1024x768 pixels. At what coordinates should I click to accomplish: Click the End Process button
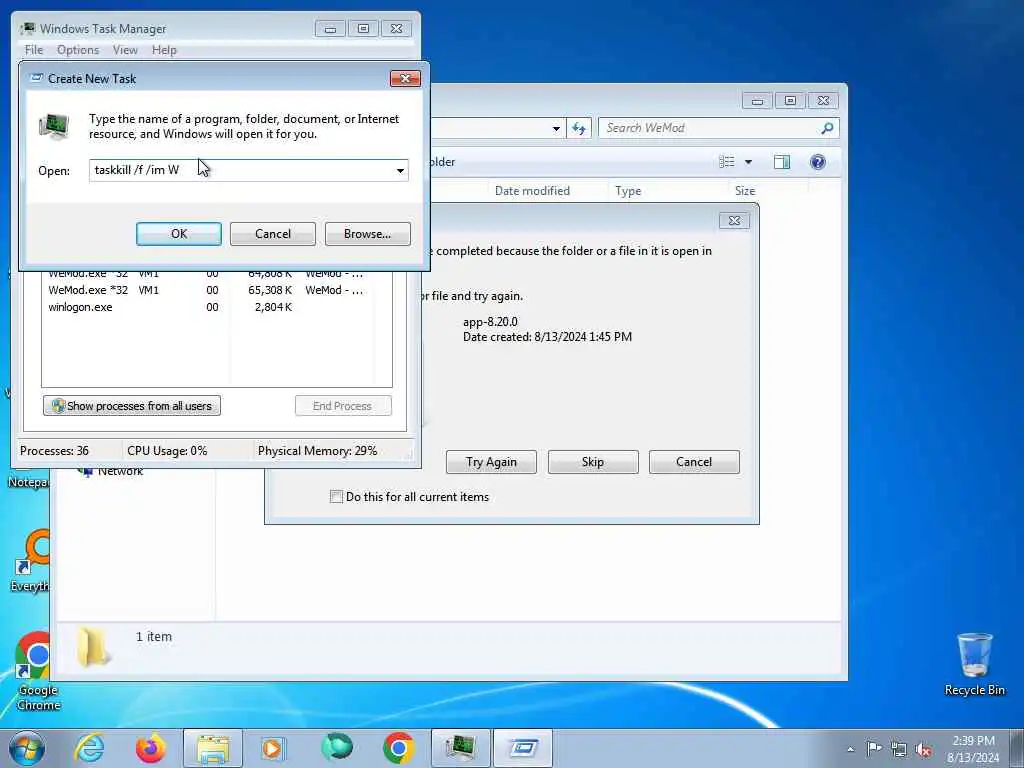[x=343, y=406]
